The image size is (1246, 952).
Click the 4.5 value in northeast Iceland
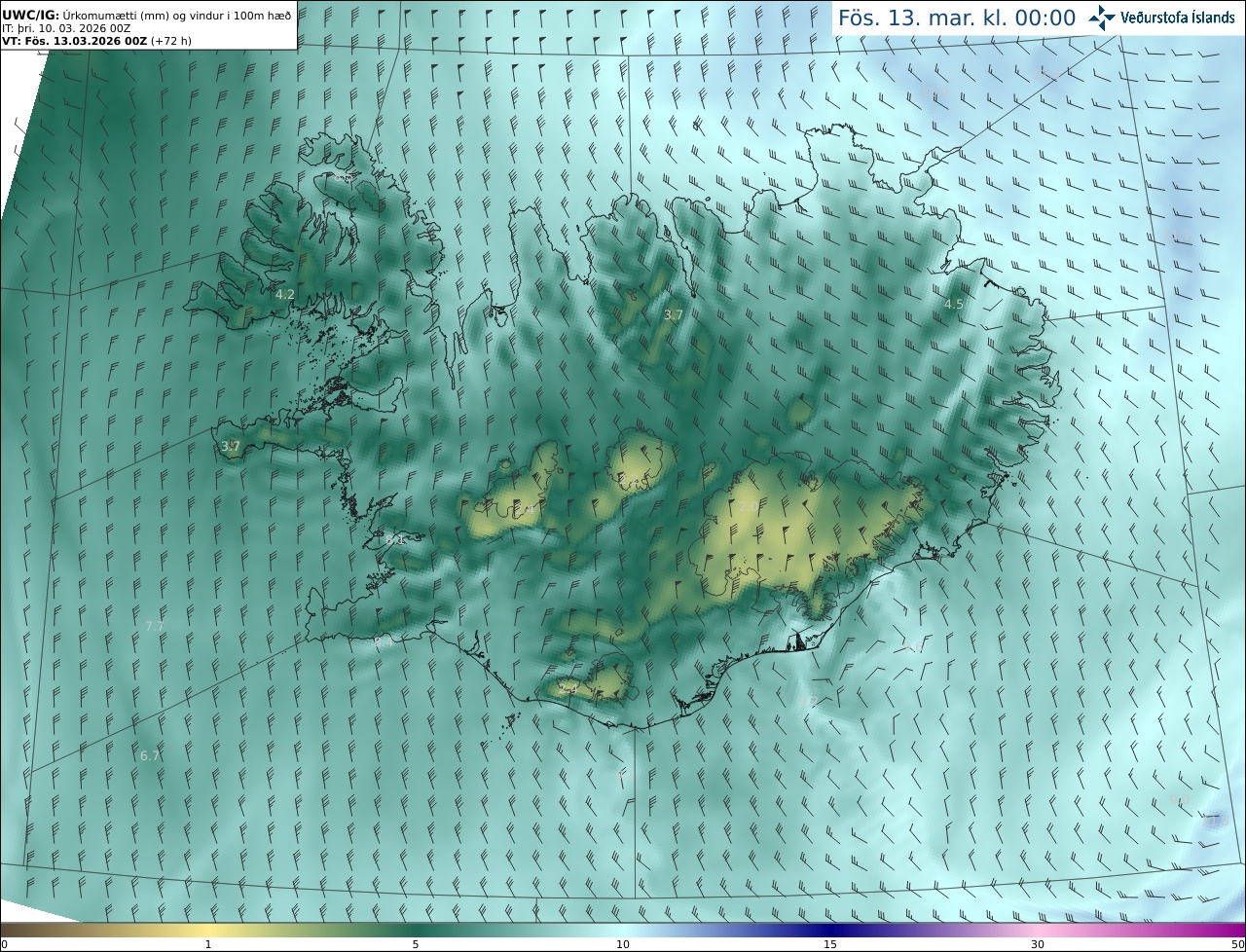pos(954,304)
